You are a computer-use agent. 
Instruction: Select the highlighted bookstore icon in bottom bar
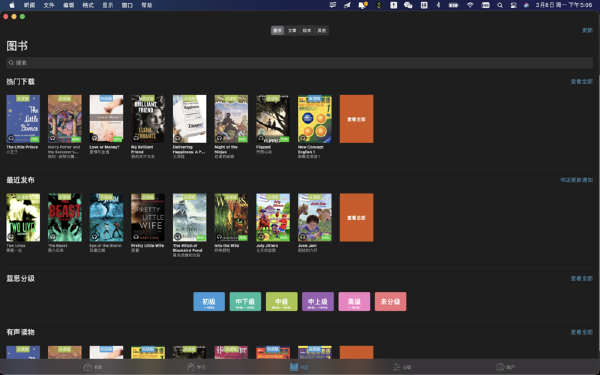pos(294,367)
